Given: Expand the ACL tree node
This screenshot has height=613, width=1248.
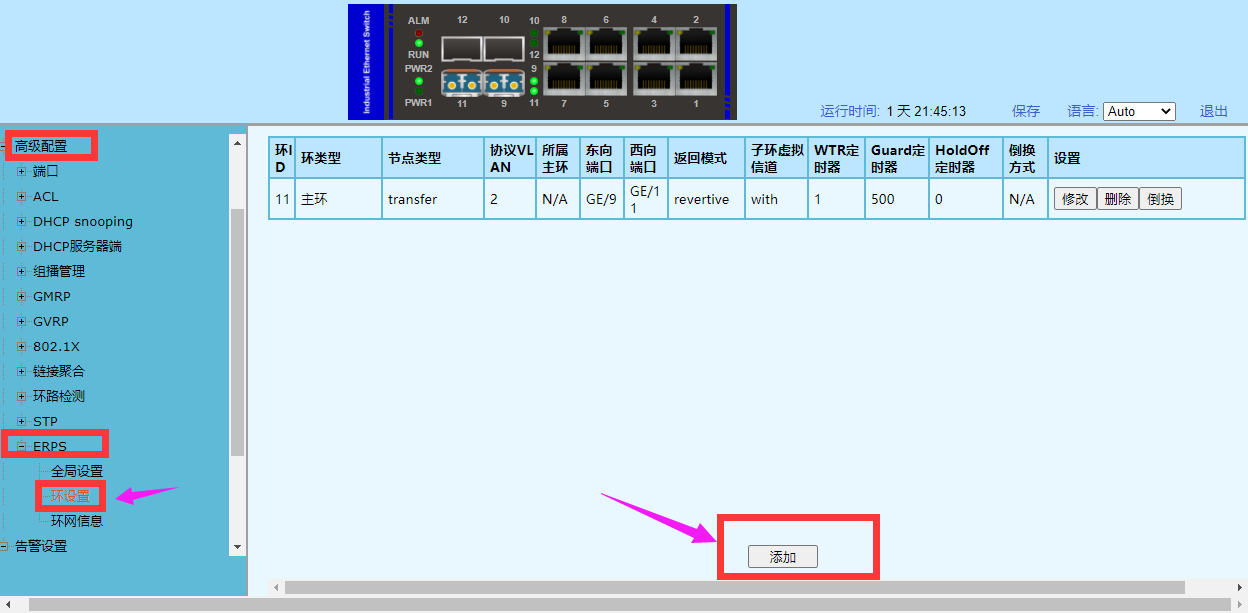Looking at the screenshot, I should (x=22, y=197).
